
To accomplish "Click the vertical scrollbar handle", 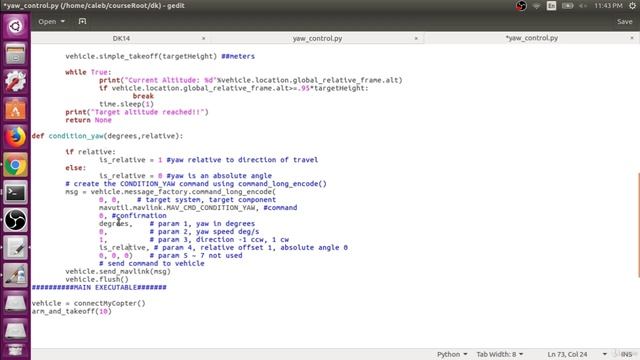I will (x=638, y=225).
